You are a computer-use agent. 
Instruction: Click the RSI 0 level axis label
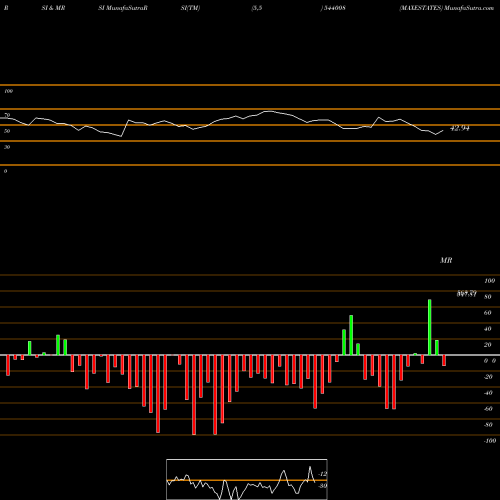point(5,171)
